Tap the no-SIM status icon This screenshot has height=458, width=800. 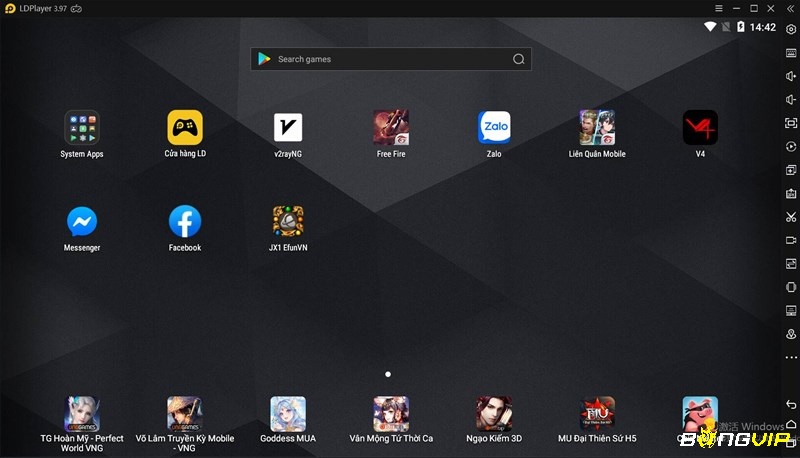coord(726,27)
